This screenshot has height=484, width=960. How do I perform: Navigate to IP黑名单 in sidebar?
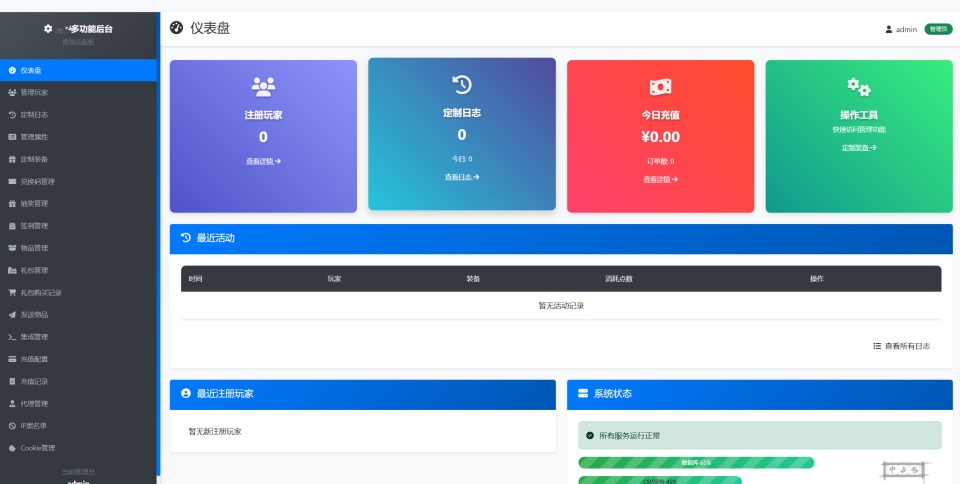coord(33,426)
